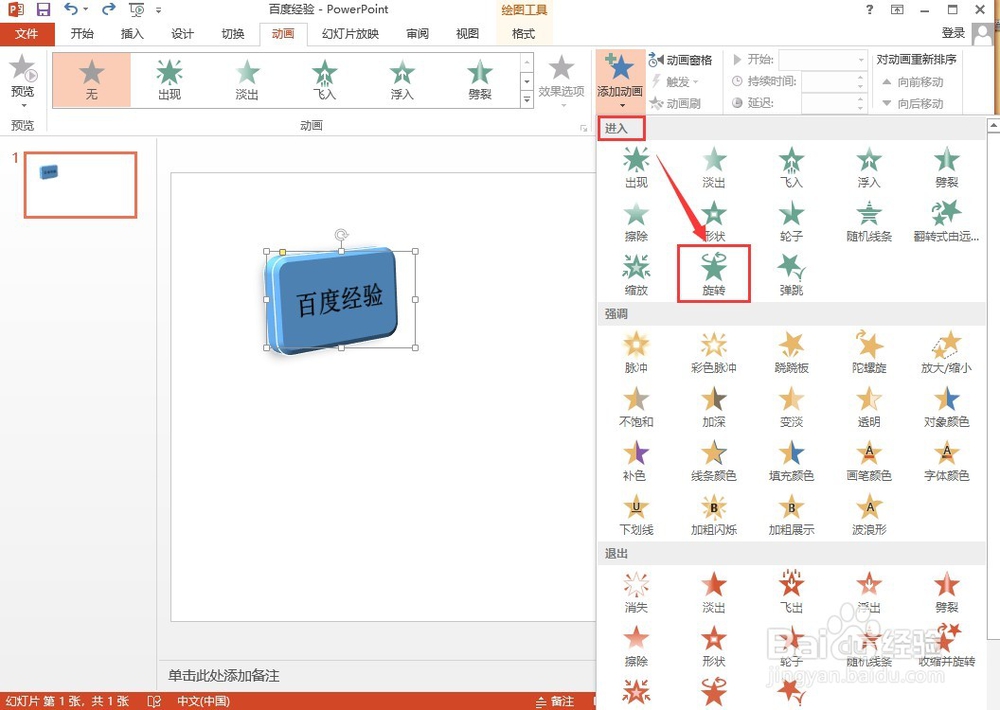Choose the 擦除 entrance animation
The height and width of the screenshot is (710, 1000).
click(x=636, y=221)
